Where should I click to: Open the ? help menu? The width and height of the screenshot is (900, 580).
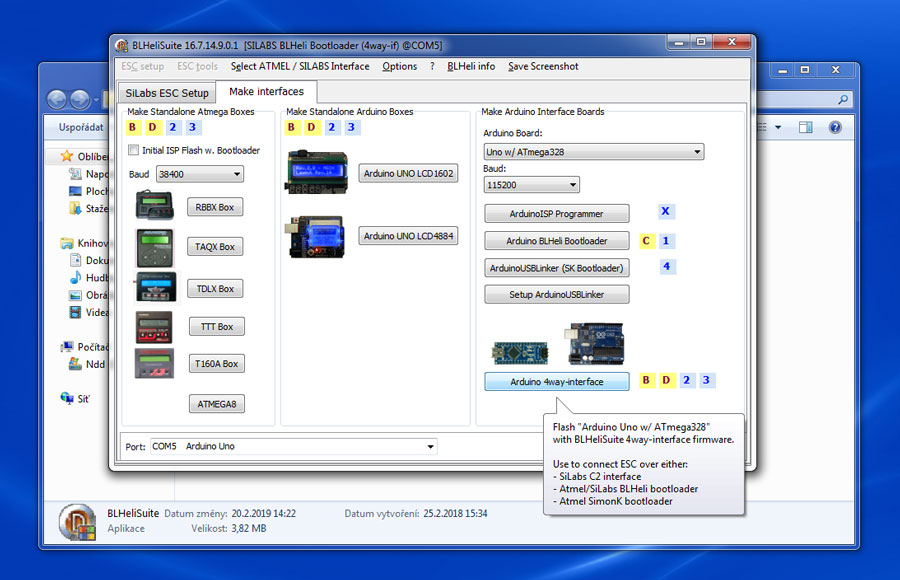coord(432,67)
